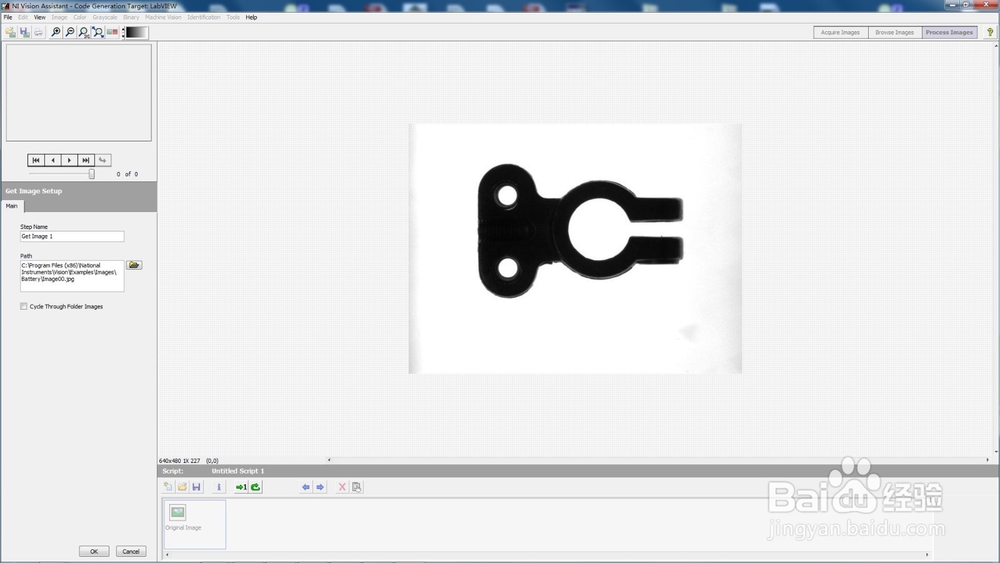
Task: Click the Cancel button
Action: pos(131,552)
